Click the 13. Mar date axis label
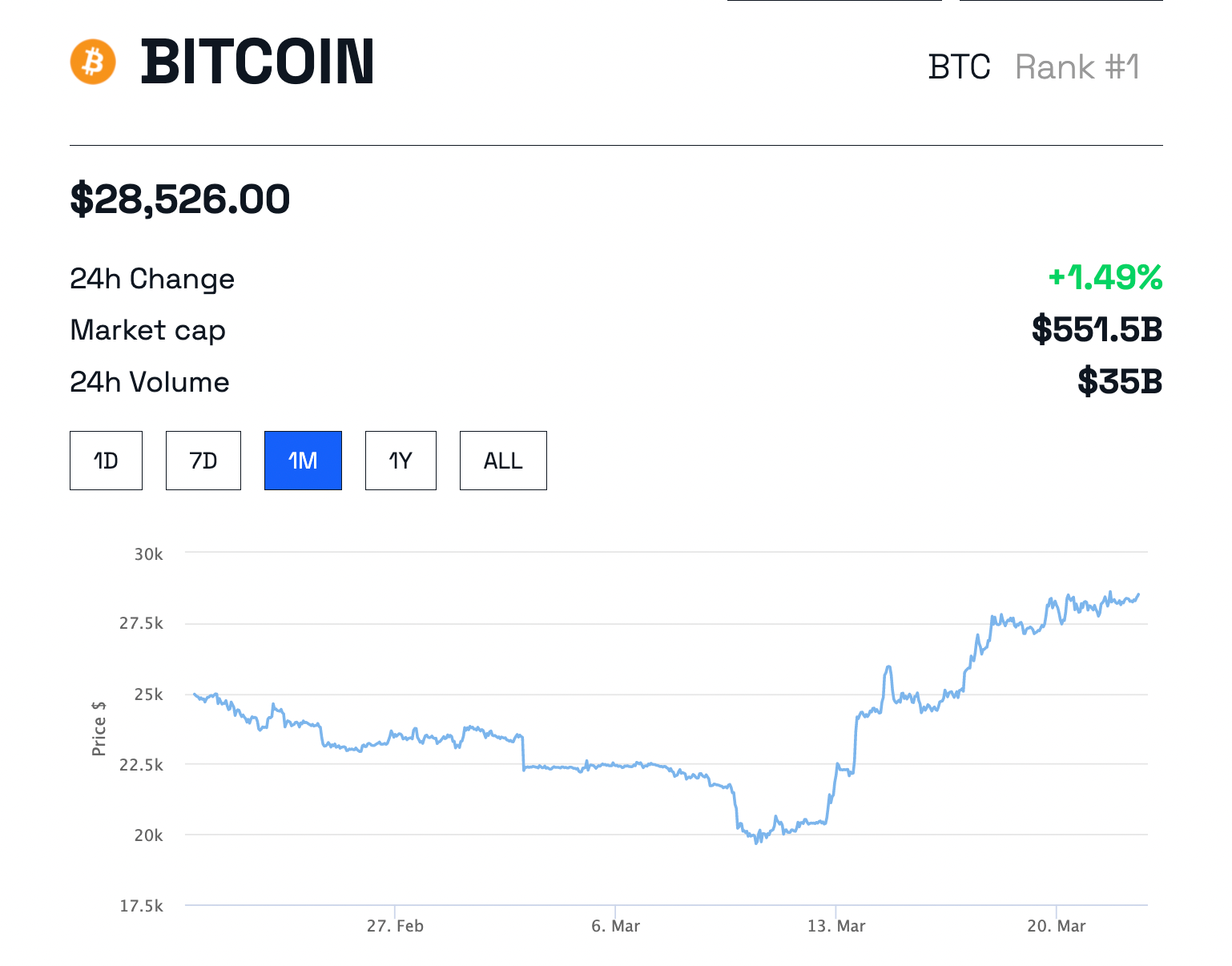 click(836, 926)
